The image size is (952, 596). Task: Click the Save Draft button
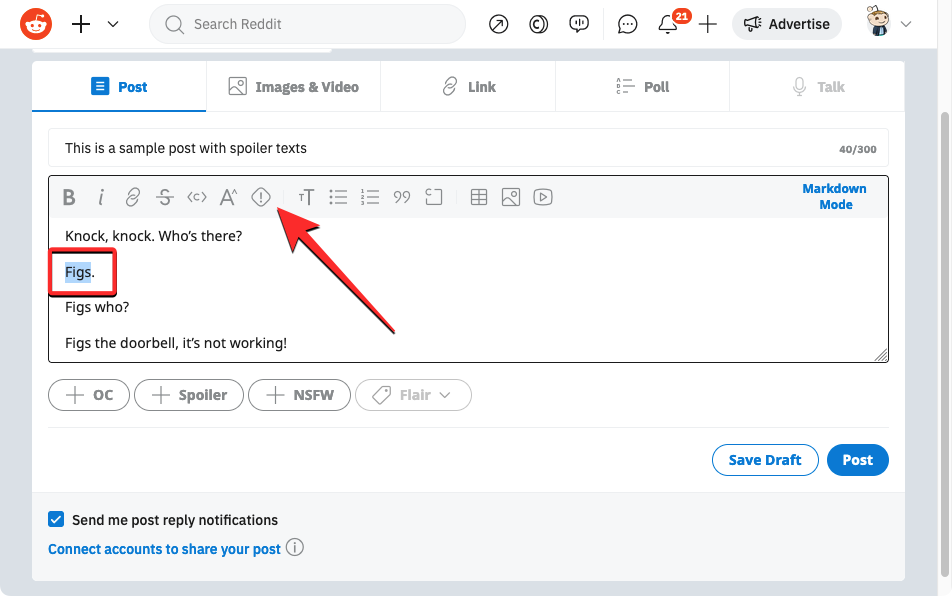(764, 460)
